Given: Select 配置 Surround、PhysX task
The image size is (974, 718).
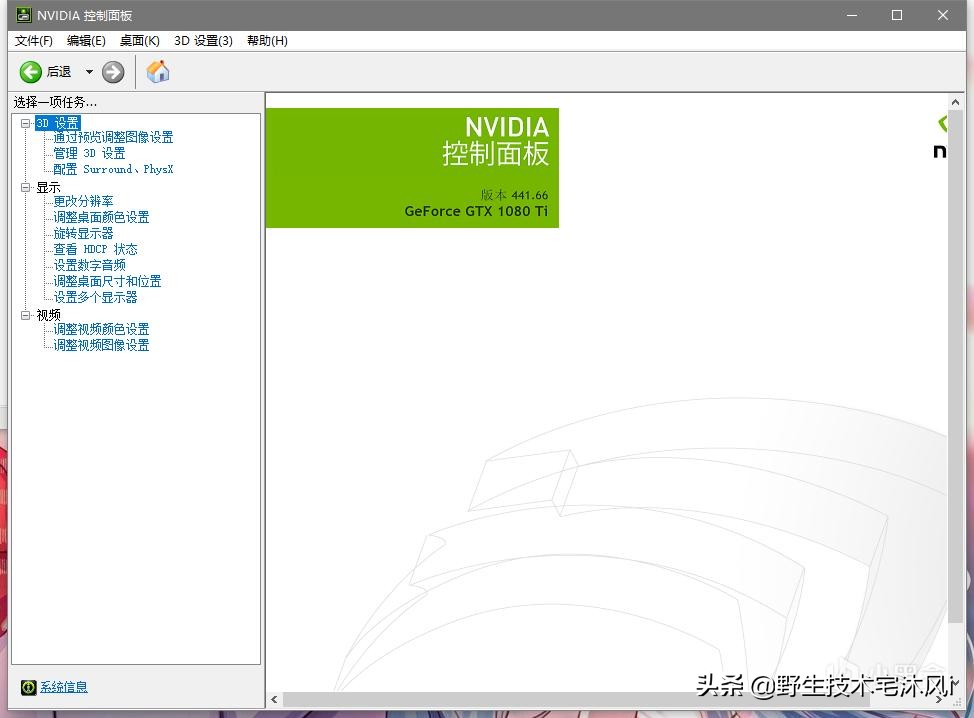Looking at the screenshot, I should click(112, 169).
